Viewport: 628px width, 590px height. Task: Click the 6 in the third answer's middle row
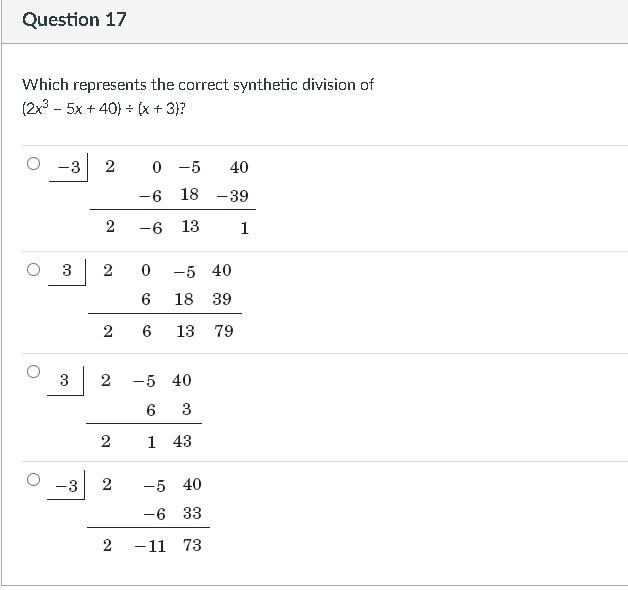click(x=151, y=410)
